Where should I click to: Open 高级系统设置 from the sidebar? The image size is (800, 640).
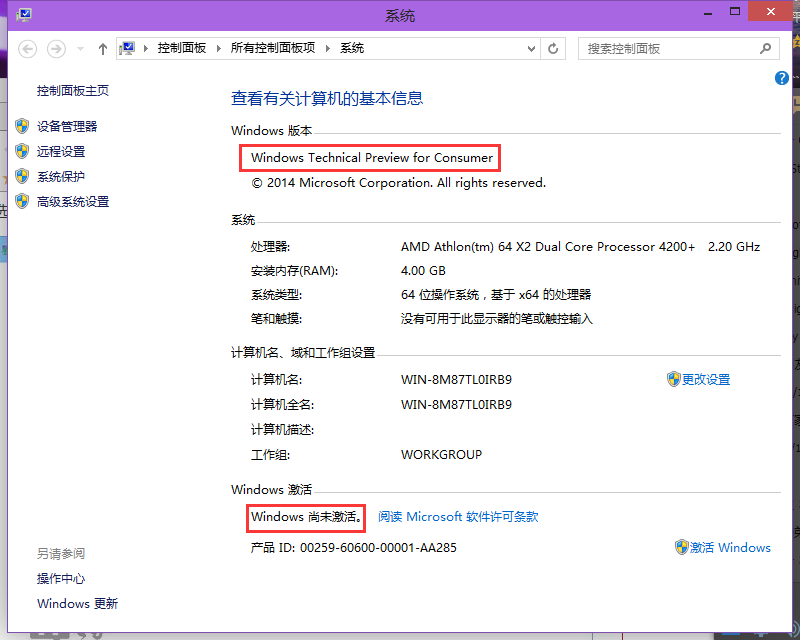click(73, 201)
